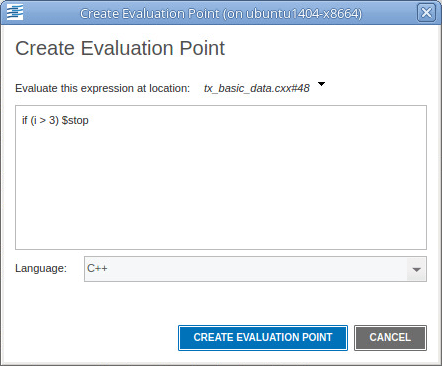Cancel the evaluation point dialog
This screenshot has width=442, height=366.
(390, 338)
